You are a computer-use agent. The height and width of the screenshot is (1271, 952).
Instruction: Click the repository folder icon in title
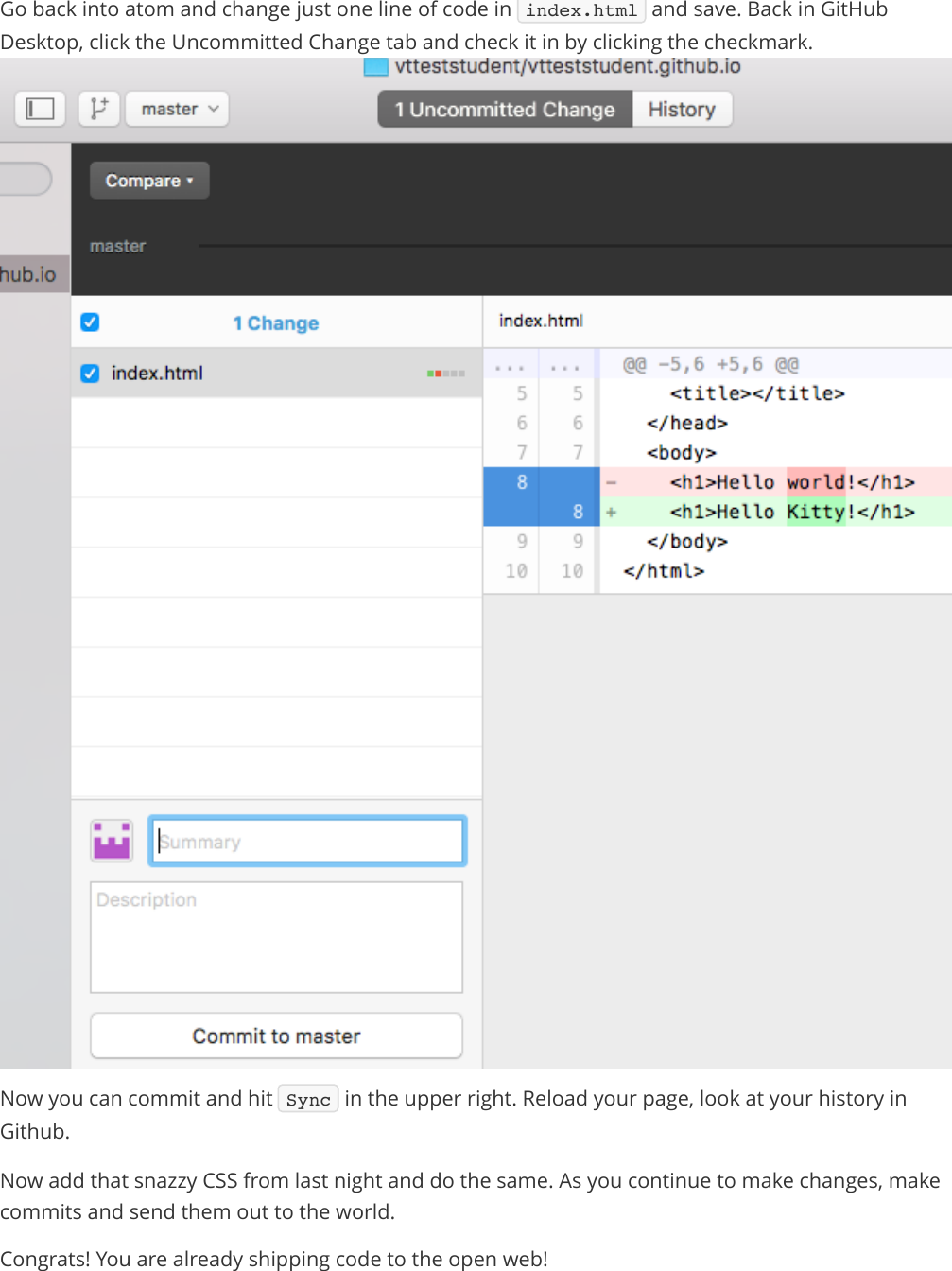click(376, 67)
